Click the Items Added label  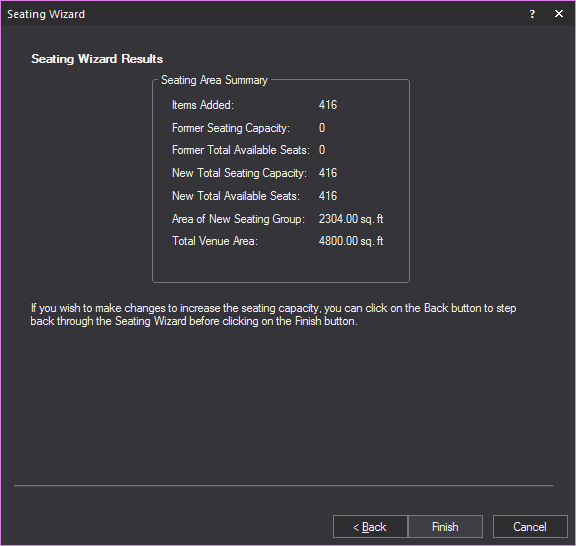point(203,105)
